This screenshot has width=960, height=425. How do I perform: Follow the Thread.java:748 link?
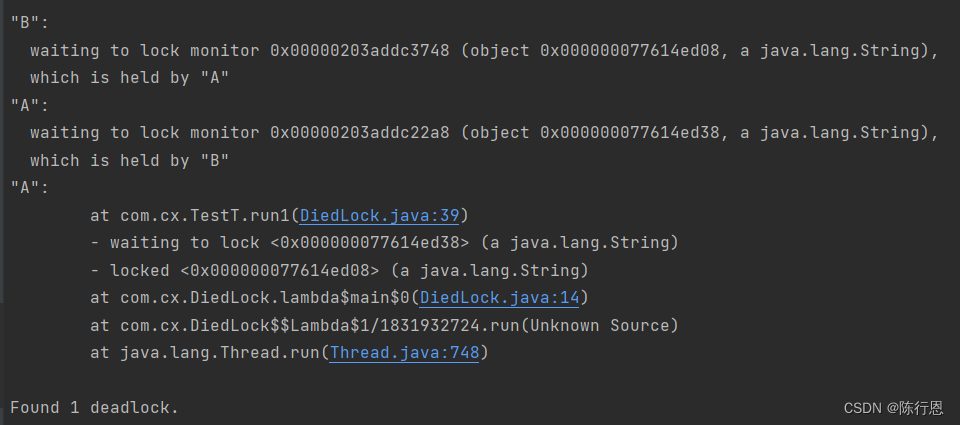[x=404, y=353]
